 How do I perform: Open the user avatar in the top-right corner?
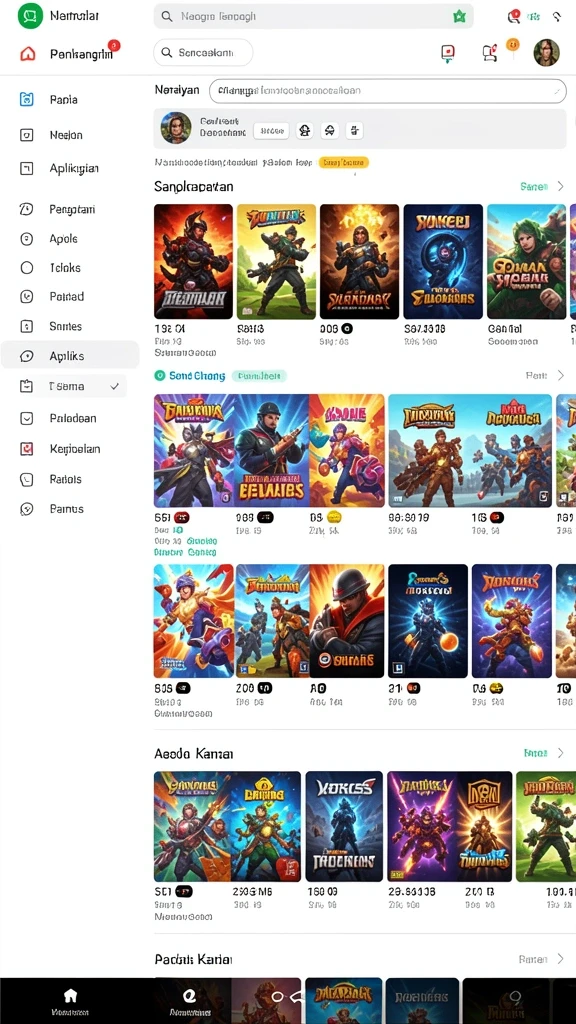pyautogui.click(x=546, y=53)
